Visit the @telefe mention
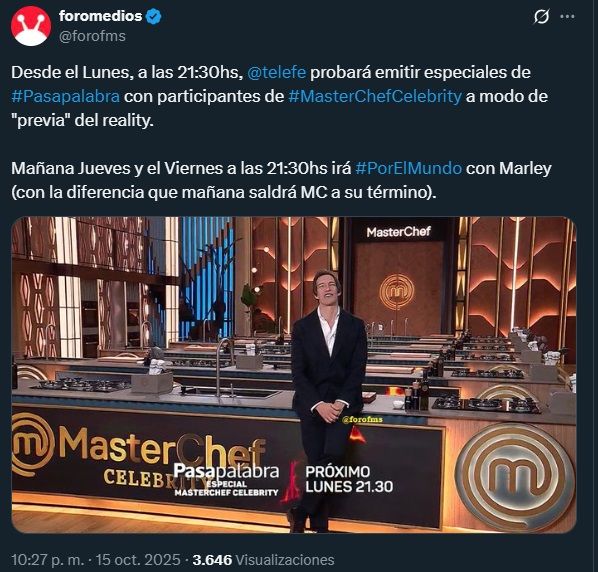598x572 pixels. click(276, 72)
